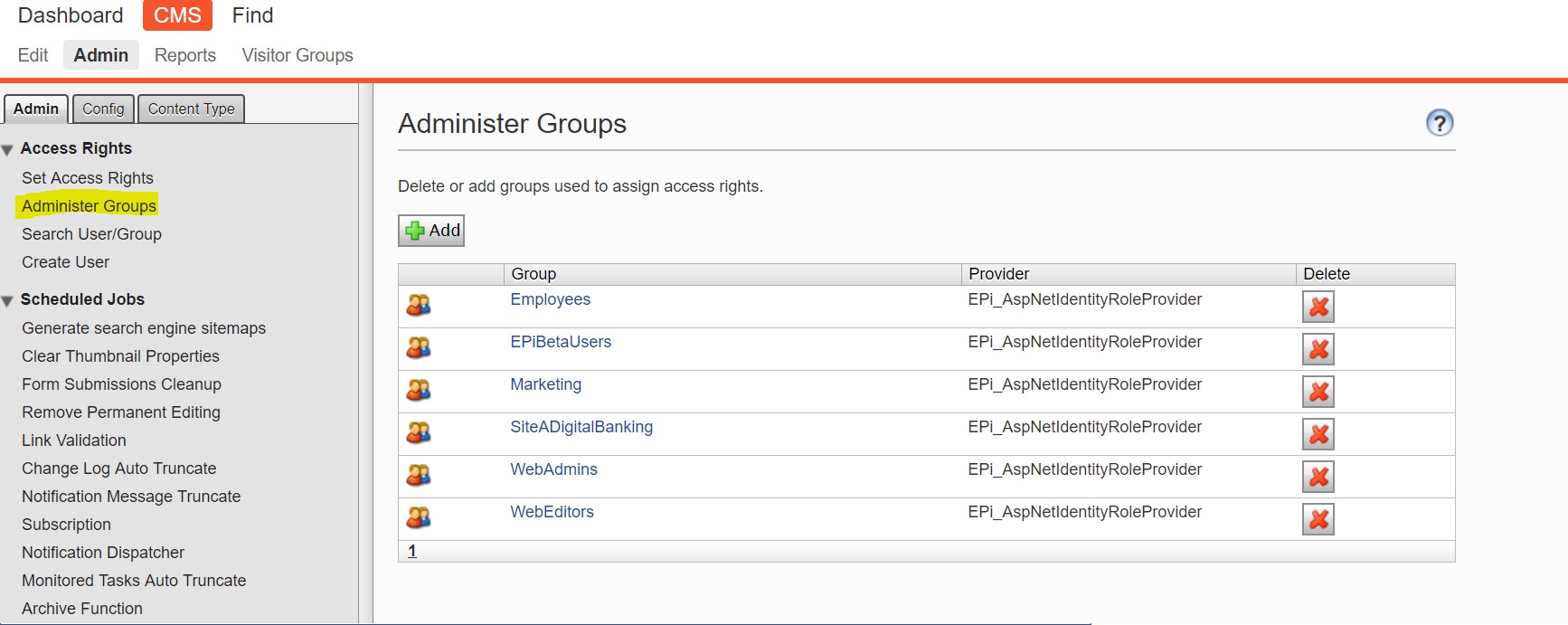1568x625 pixels.
Task: Click the group icon beside Employees
Action: tap(418, 306)
